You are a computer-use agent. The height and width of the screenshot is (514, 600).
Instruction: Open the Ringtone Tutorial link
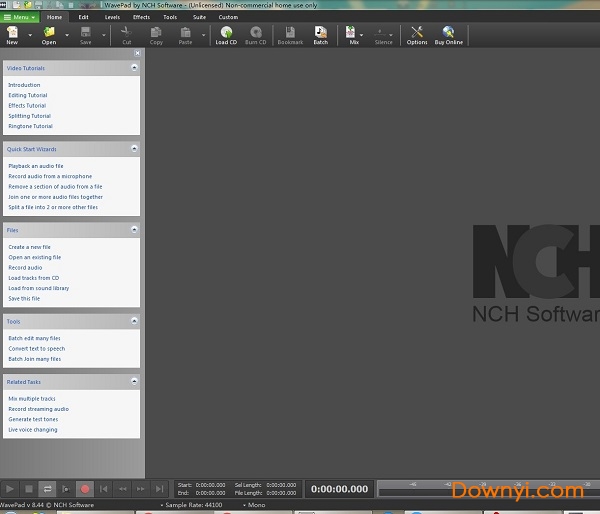(x=30, y=127)
